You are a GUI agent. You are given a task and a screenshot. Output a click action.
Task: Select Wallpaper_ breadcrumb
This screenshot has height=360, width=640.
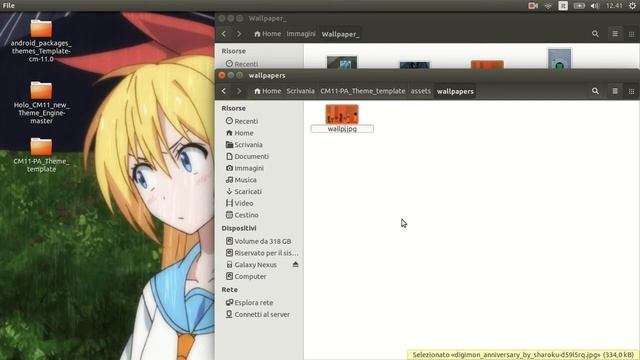(x=340, y=34)
